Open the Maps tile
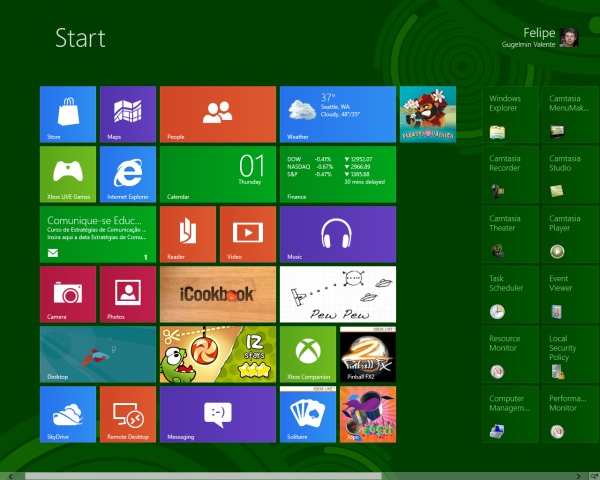Screen dimensions: 600x480 point(128,114)
